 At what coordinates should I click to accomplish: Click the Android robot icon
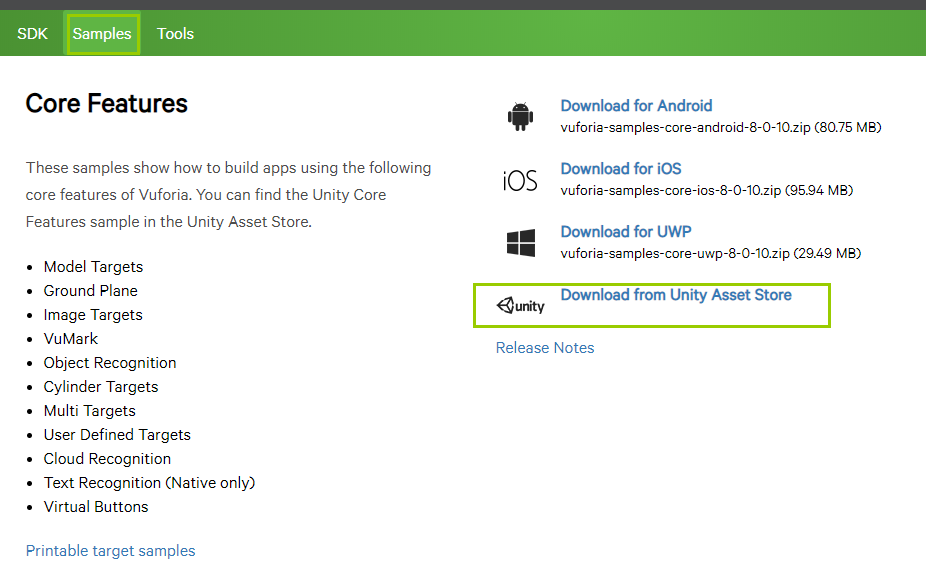[520, 116]
